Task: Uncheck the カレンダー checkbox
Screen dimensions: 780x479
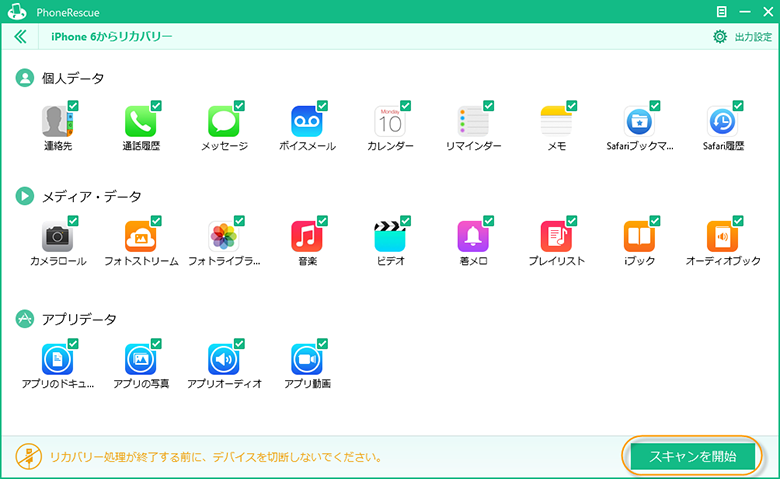Action: [x=406, y=105]
